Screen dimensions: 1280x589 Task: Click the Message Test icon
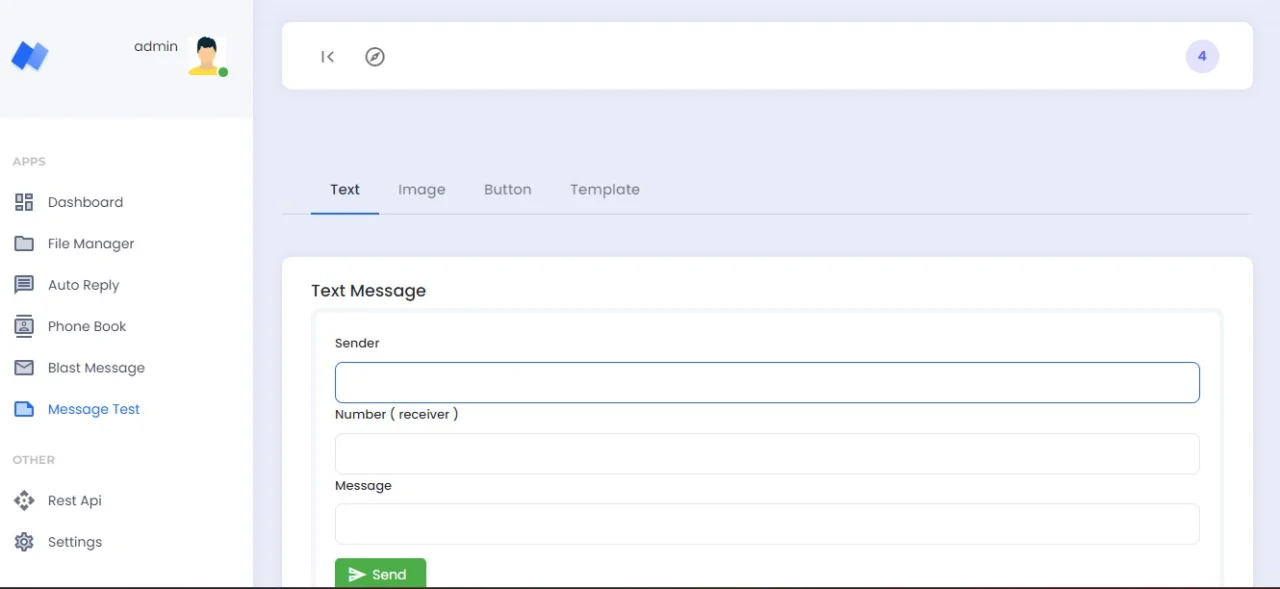(x=24, y=409)
